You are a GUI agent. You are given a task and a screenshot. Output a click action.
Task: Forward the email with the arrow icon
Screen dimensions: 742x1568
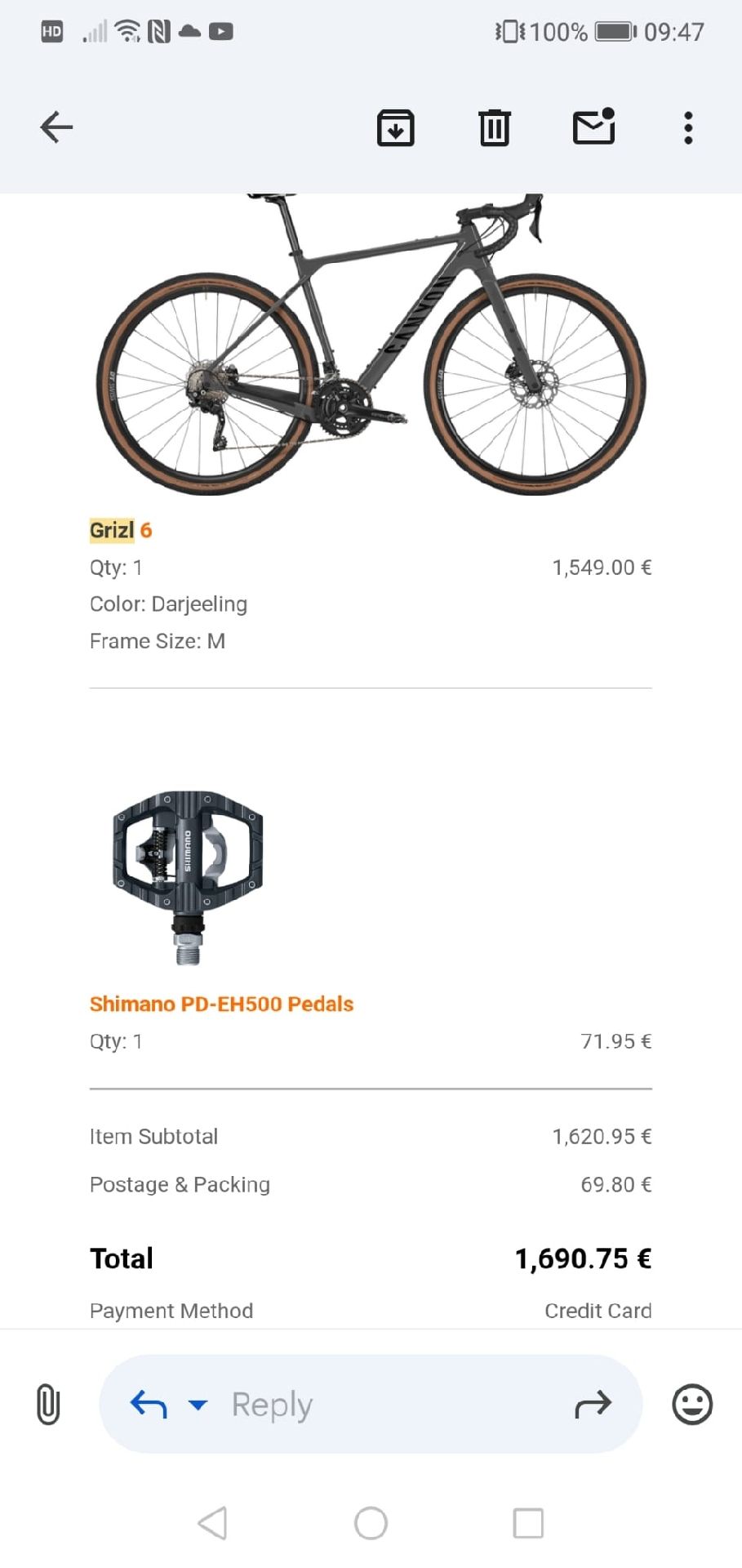[593, 1405]
